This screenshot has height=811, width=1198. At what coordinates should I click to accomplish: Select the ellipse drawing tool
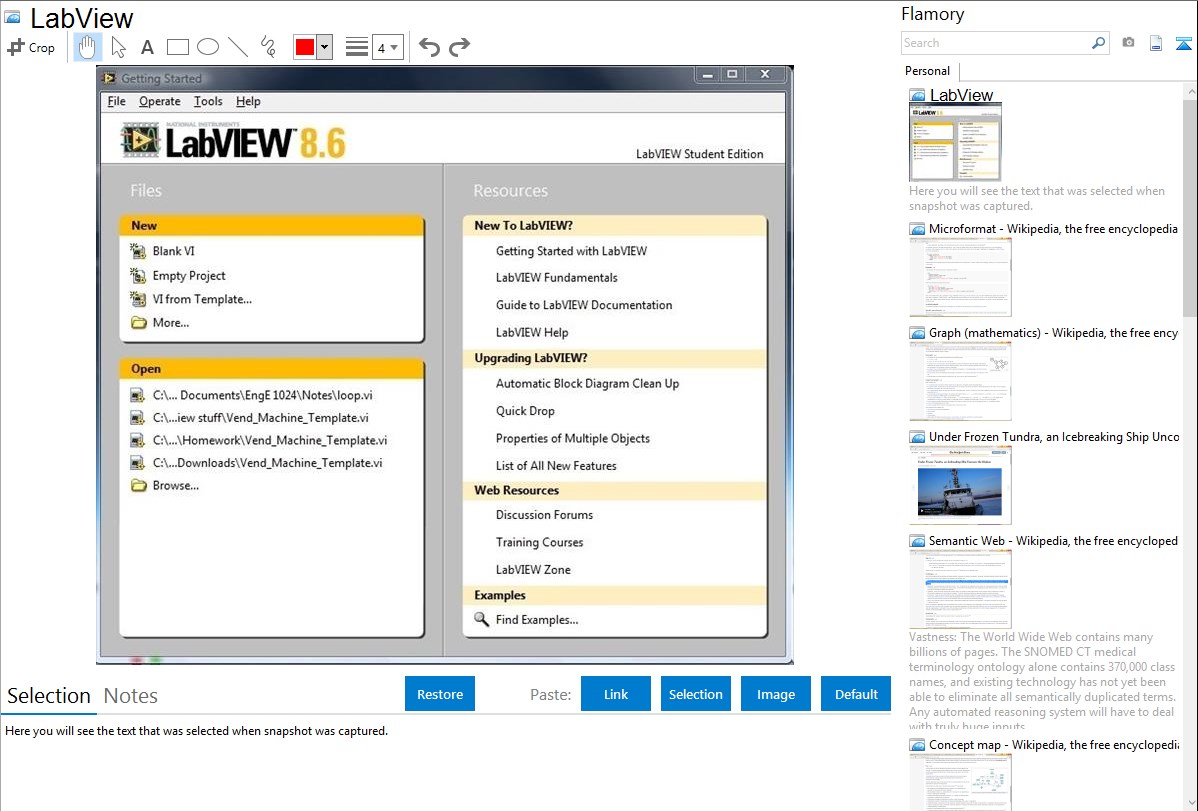click(208, 47)
